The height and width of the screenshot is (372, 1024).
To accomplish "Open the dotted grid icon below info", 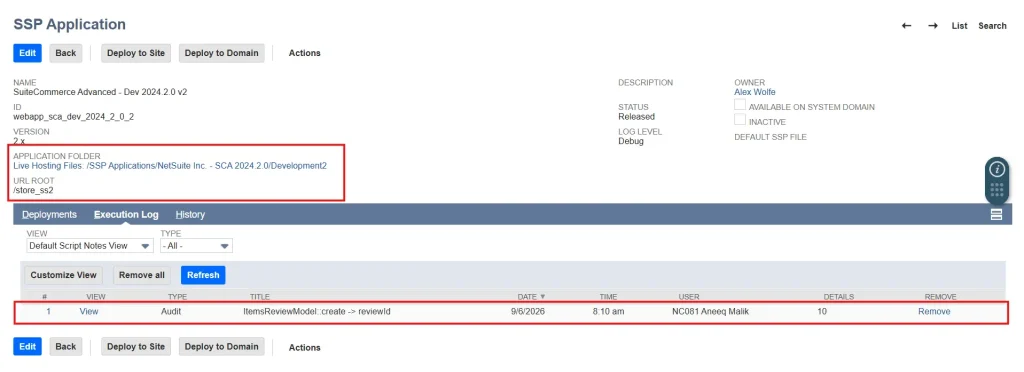I will pyautogui.click(x=997, y=191).
